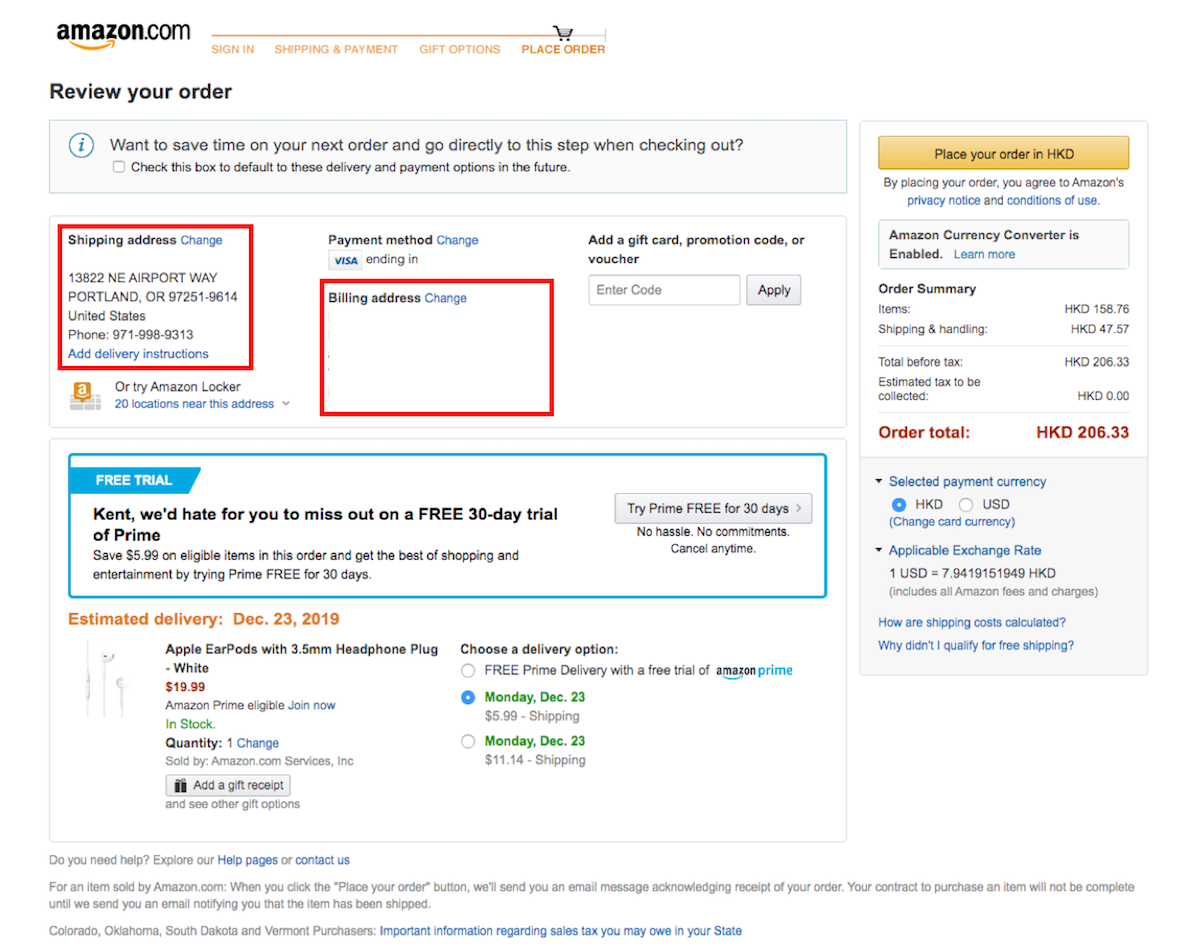Screen dimensions: 1200x944
Task: Click the shopping cart icon in progress bar
Action: 563,33
